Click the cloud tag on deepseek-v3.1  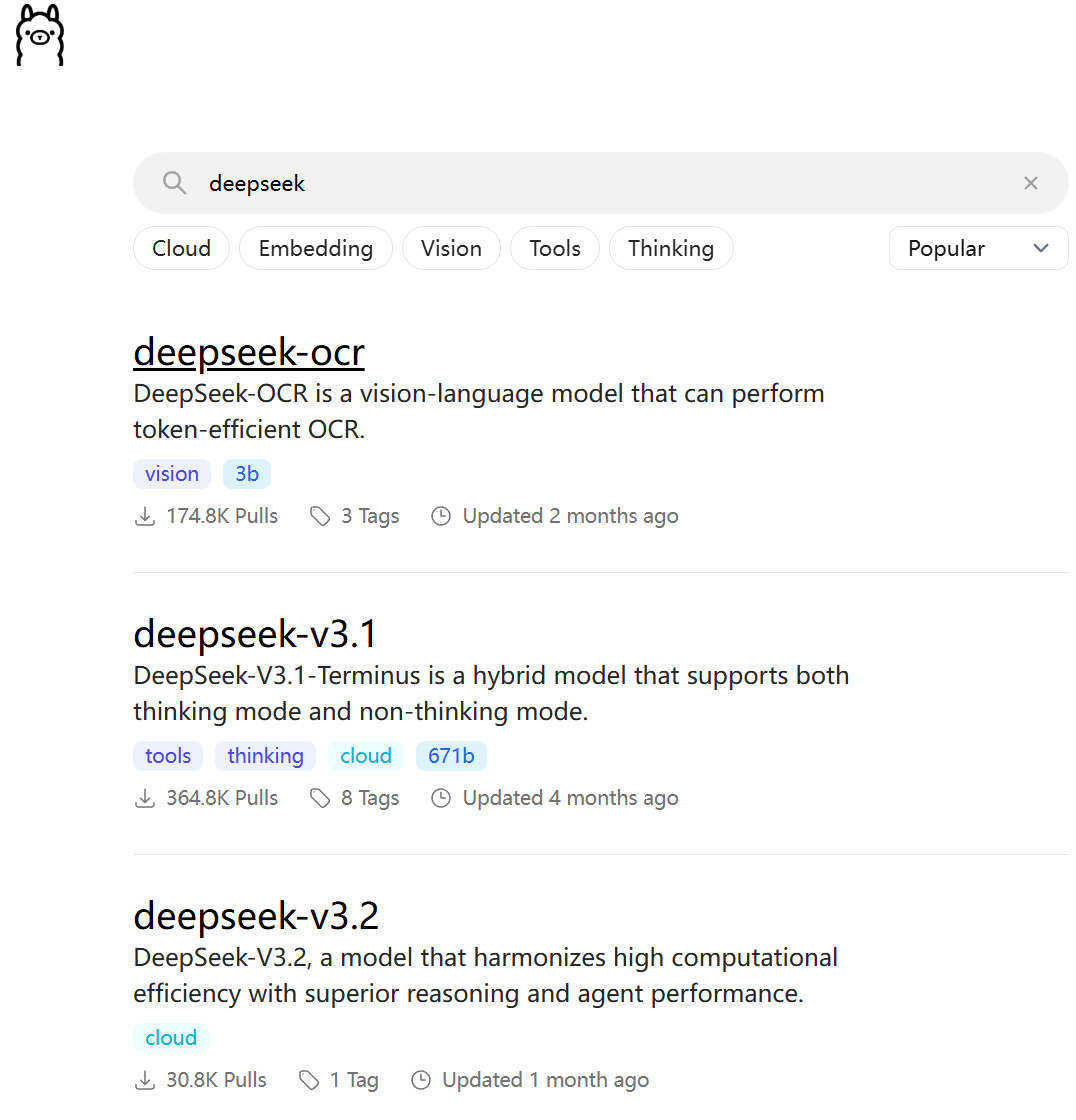point(366,756)
